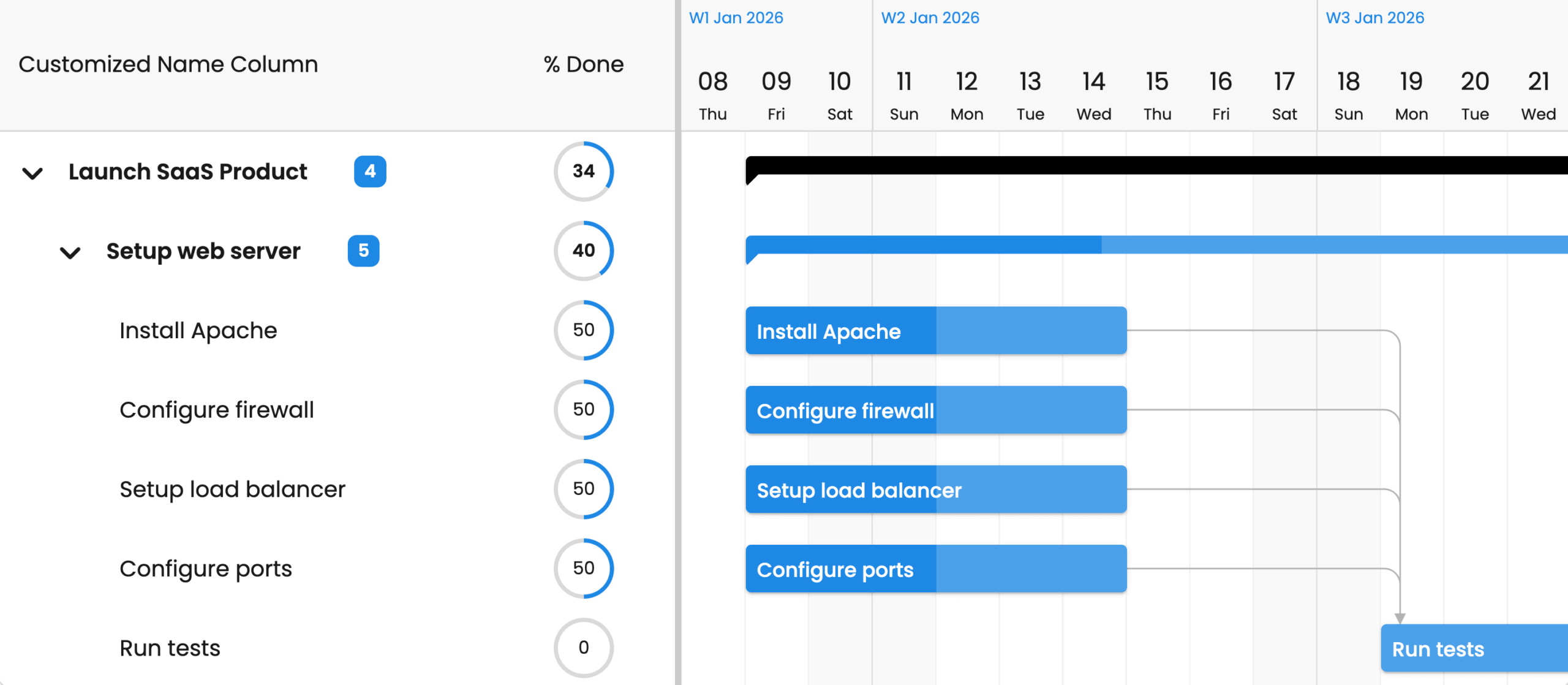
Task: Click the Customized Name Column header
Action: [x=168, y=64]
